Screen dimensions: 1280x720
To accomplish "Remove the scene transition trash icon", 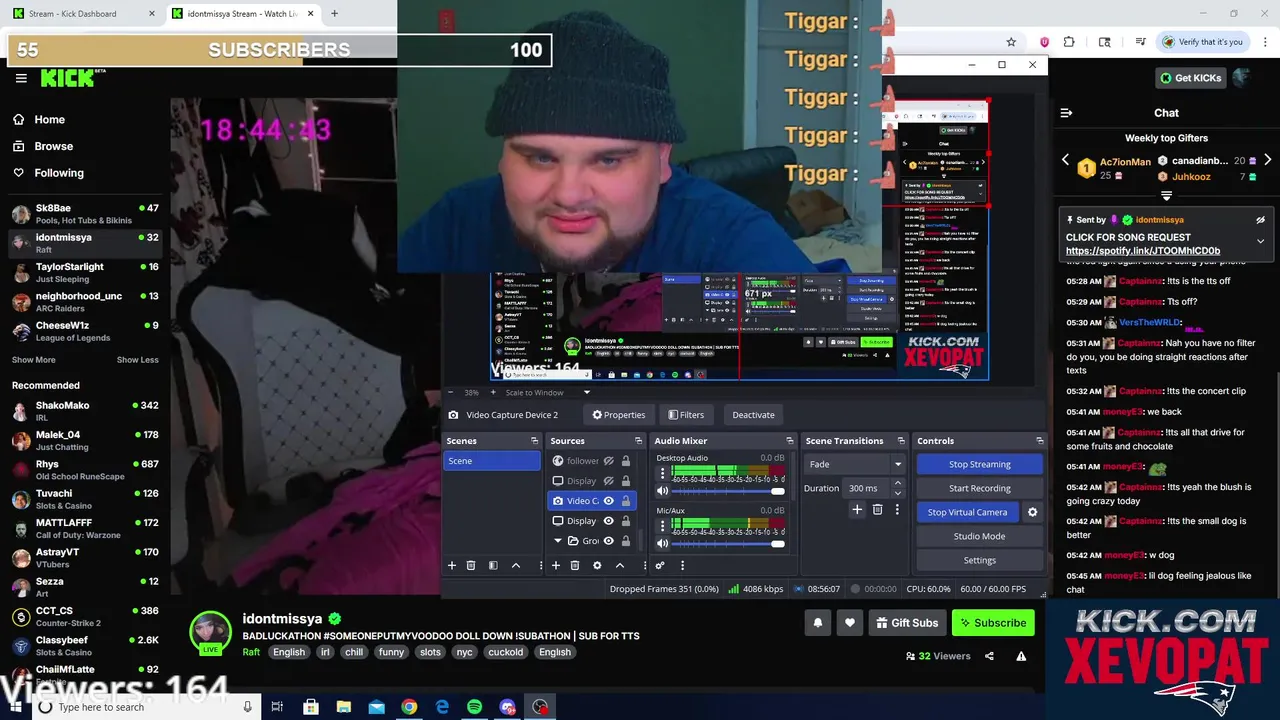I will click(877, 510).
